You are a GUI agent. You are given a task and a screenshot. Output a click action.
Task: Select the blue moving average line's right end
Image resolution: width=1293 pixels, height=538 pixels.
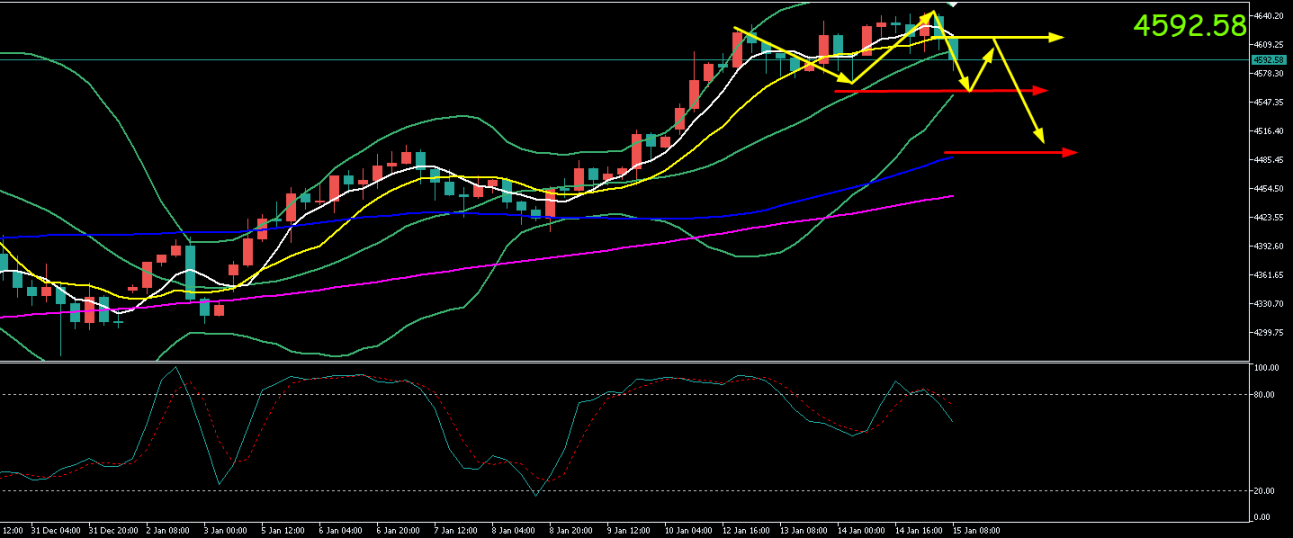click(950, 156)
